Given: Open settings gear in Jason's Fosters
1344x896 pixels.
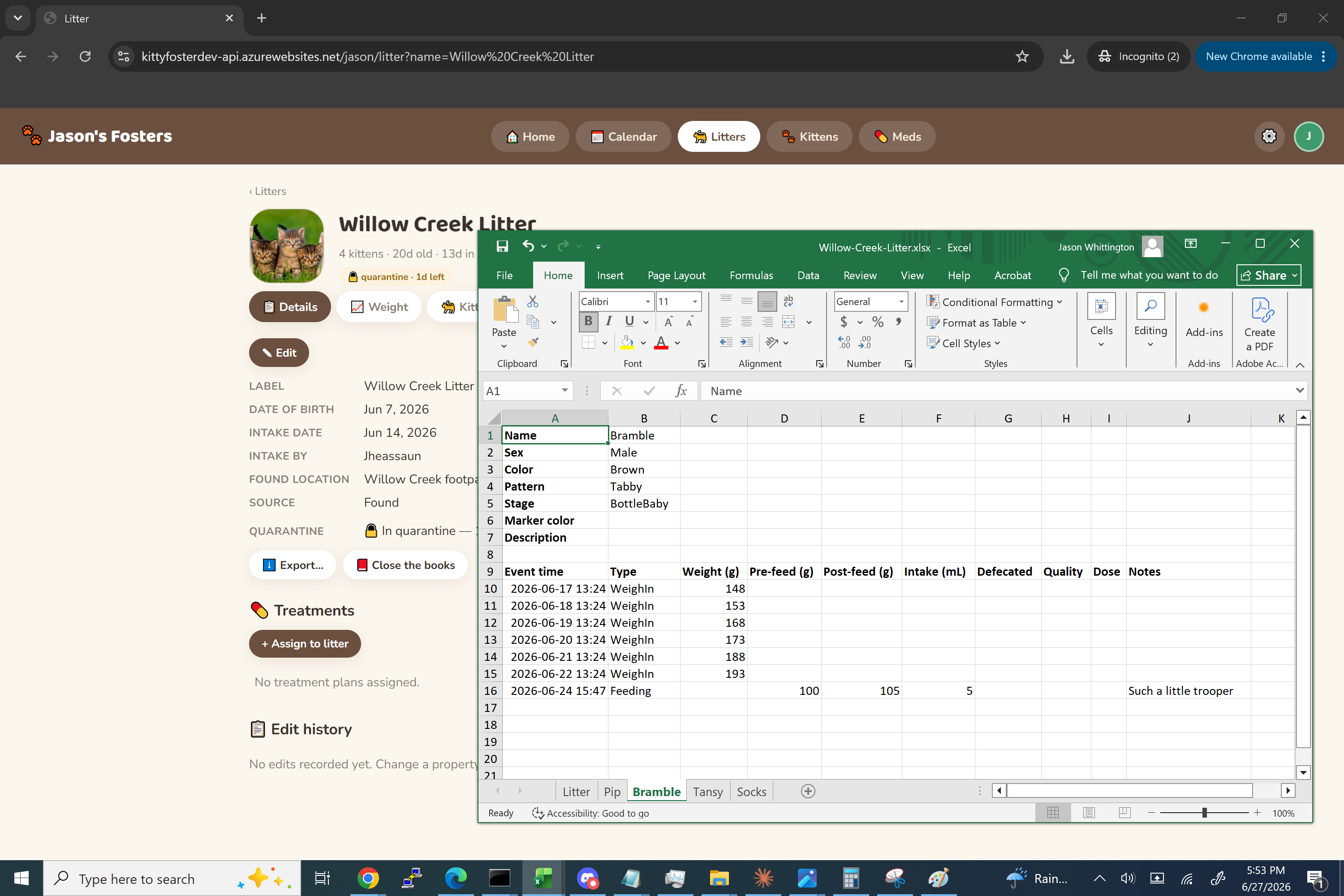Looking at the screenshot, I should coord(1269,137).
